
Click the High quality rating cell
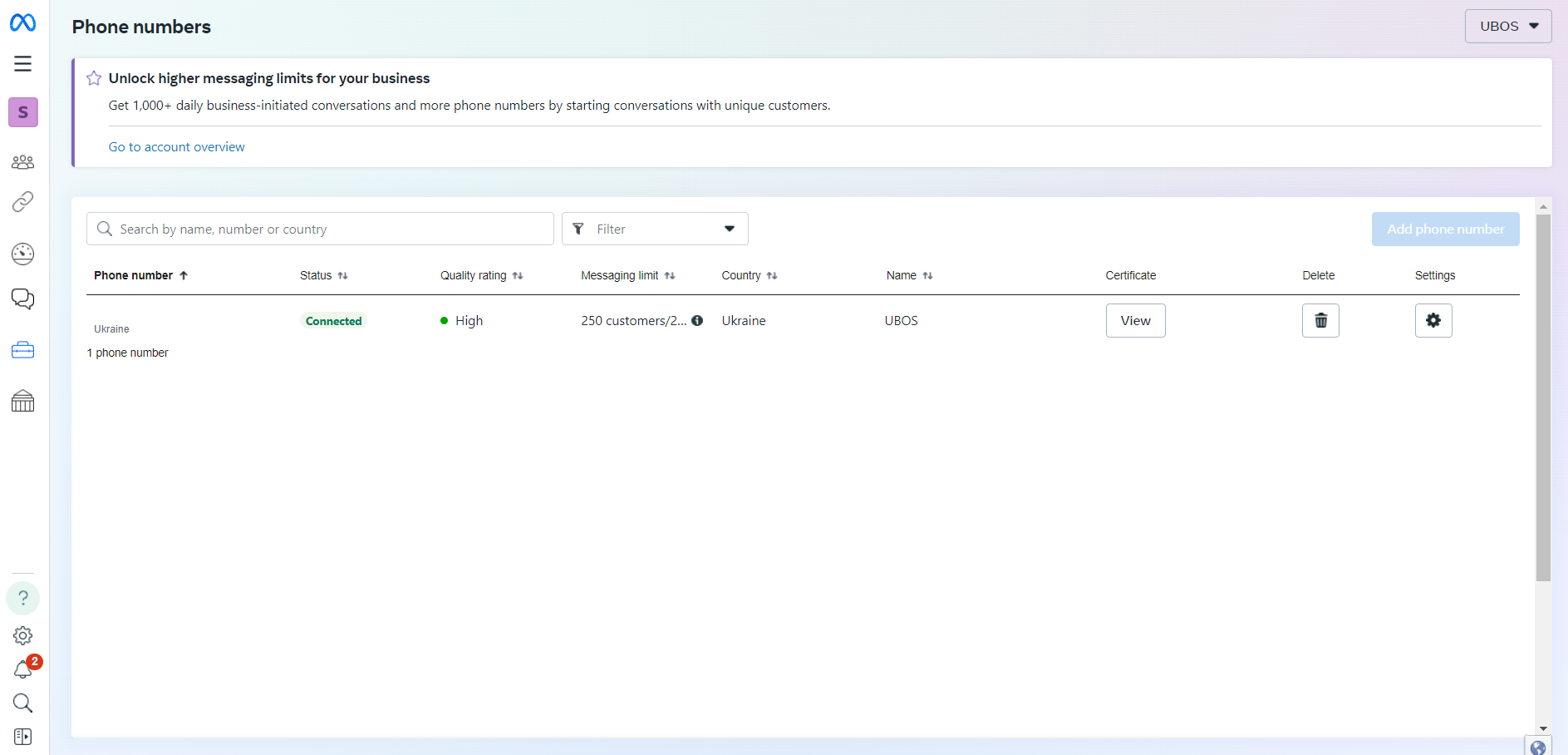coord(462,321)
